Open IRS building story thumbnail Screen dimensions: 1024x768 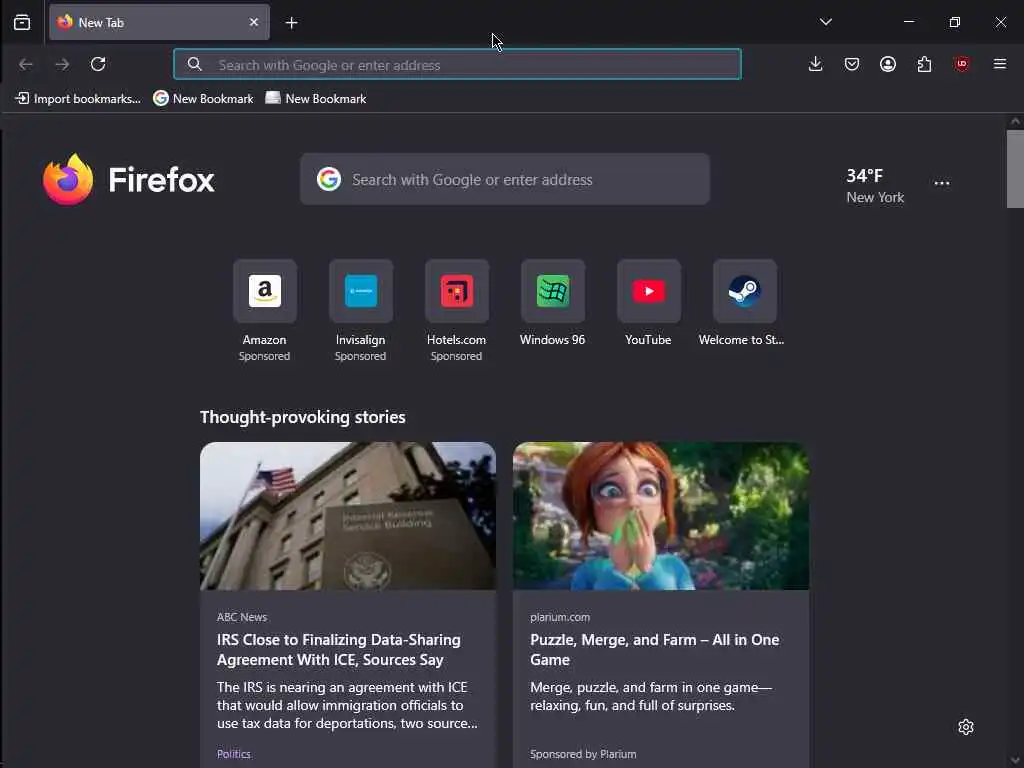tap(347, 516)
